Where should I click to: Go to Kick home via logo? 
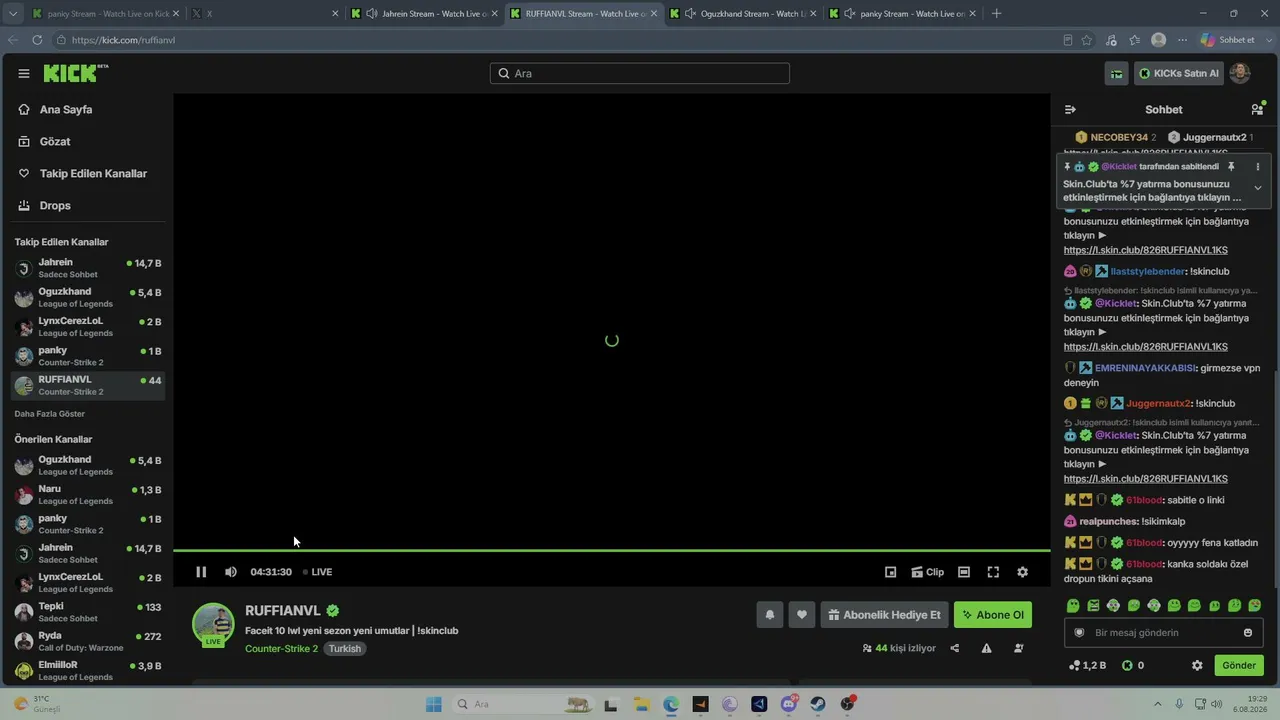(75, 73)
